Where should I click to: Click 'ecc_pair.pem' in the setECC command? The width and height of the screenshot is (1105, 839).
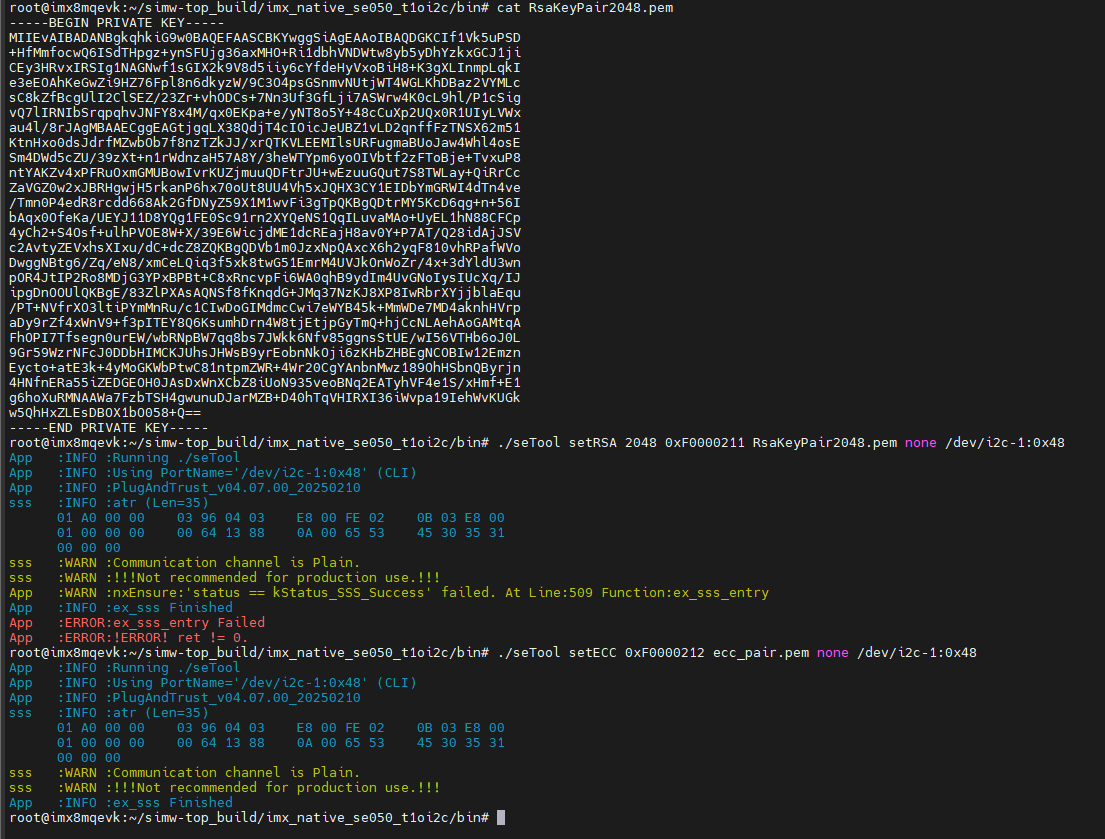point(761,652)
